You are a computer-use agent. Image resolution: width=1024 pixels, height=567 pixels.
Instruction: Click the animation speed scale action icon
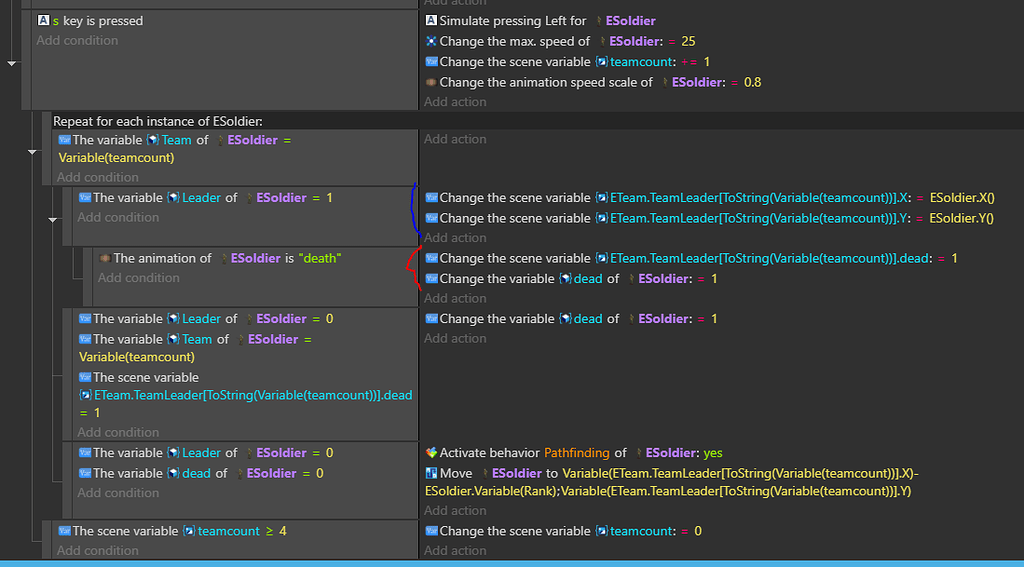point(431,82)
